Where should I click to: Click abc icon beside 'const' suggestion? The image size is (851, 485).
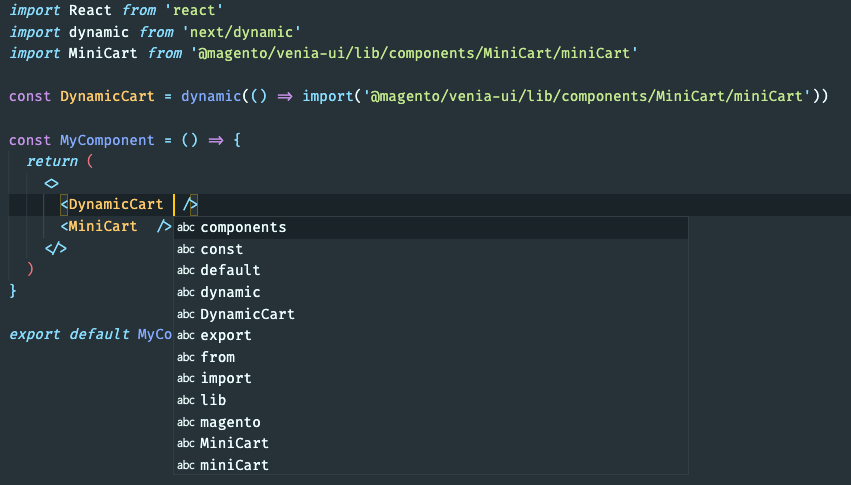186,249
